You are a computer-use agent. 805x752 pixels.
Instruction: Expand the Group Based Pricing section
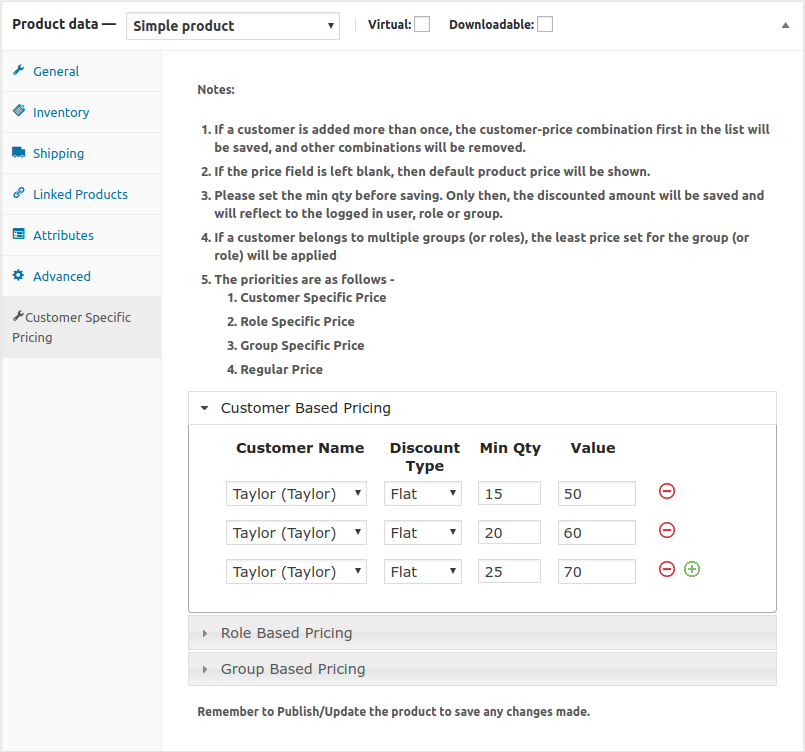pos(293,669)
